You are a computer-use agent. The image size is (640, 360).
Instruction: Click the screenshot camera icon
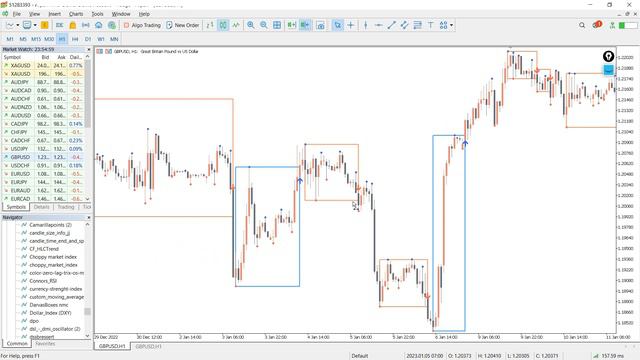(x=321, y=25)
